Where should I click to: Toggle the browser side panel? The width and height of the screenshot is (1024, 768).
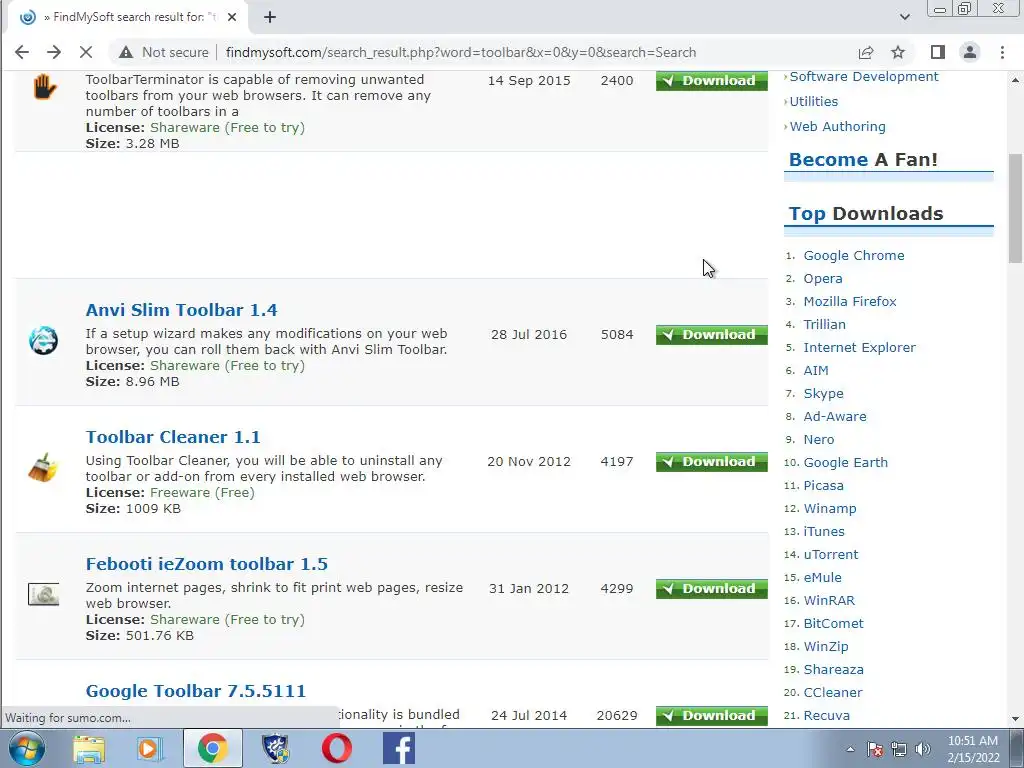tap(937, 52)
